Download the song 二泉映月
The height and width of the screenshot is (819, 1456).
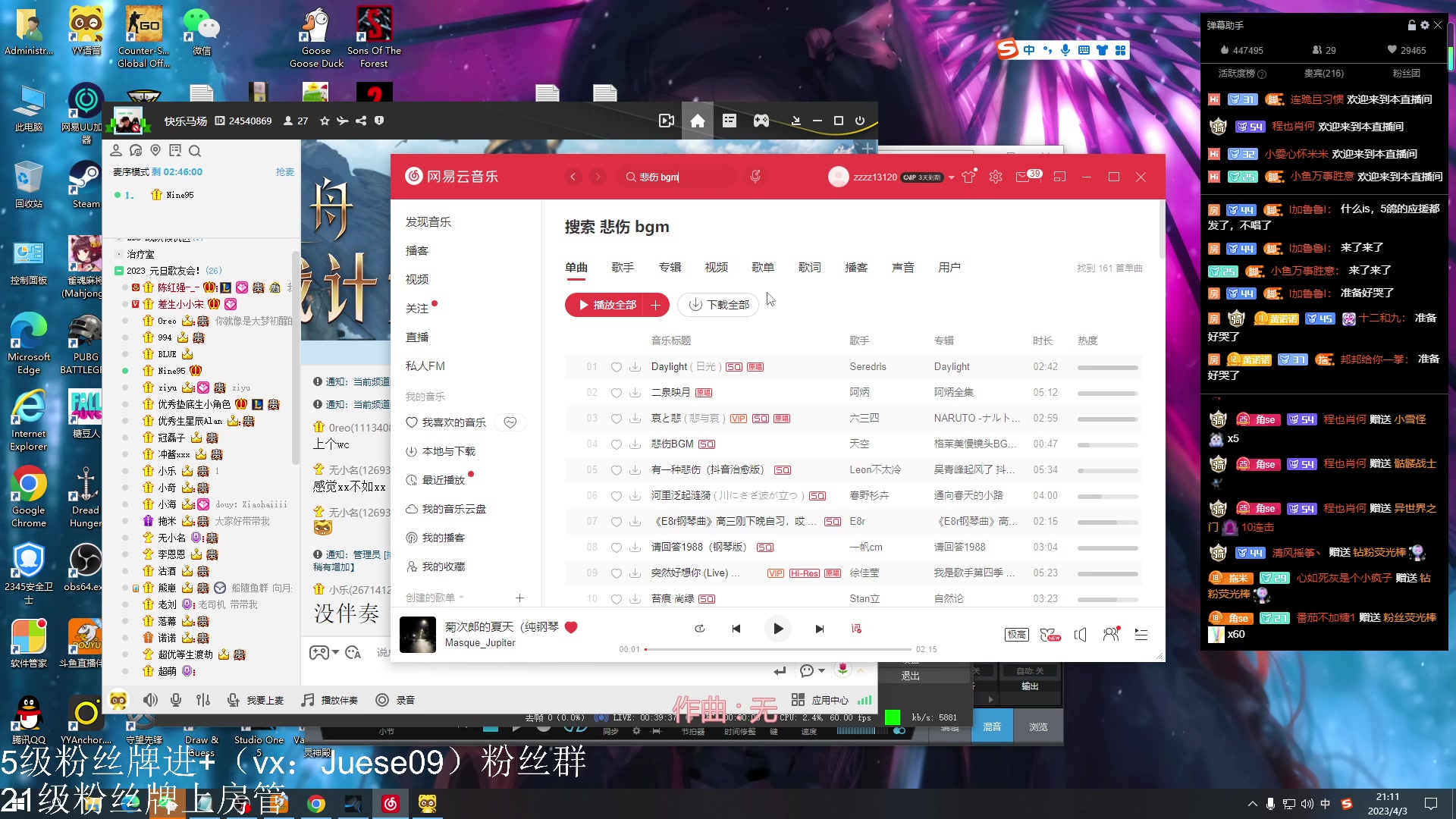pyautogui.click(x=635, y=393)
